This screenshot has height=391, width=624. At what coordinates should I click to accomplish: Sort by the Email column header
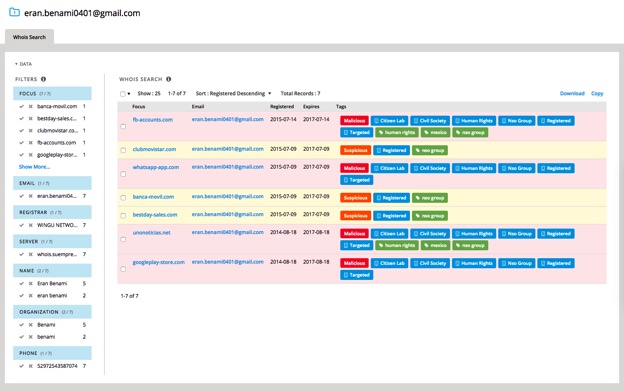coord(198,107)
